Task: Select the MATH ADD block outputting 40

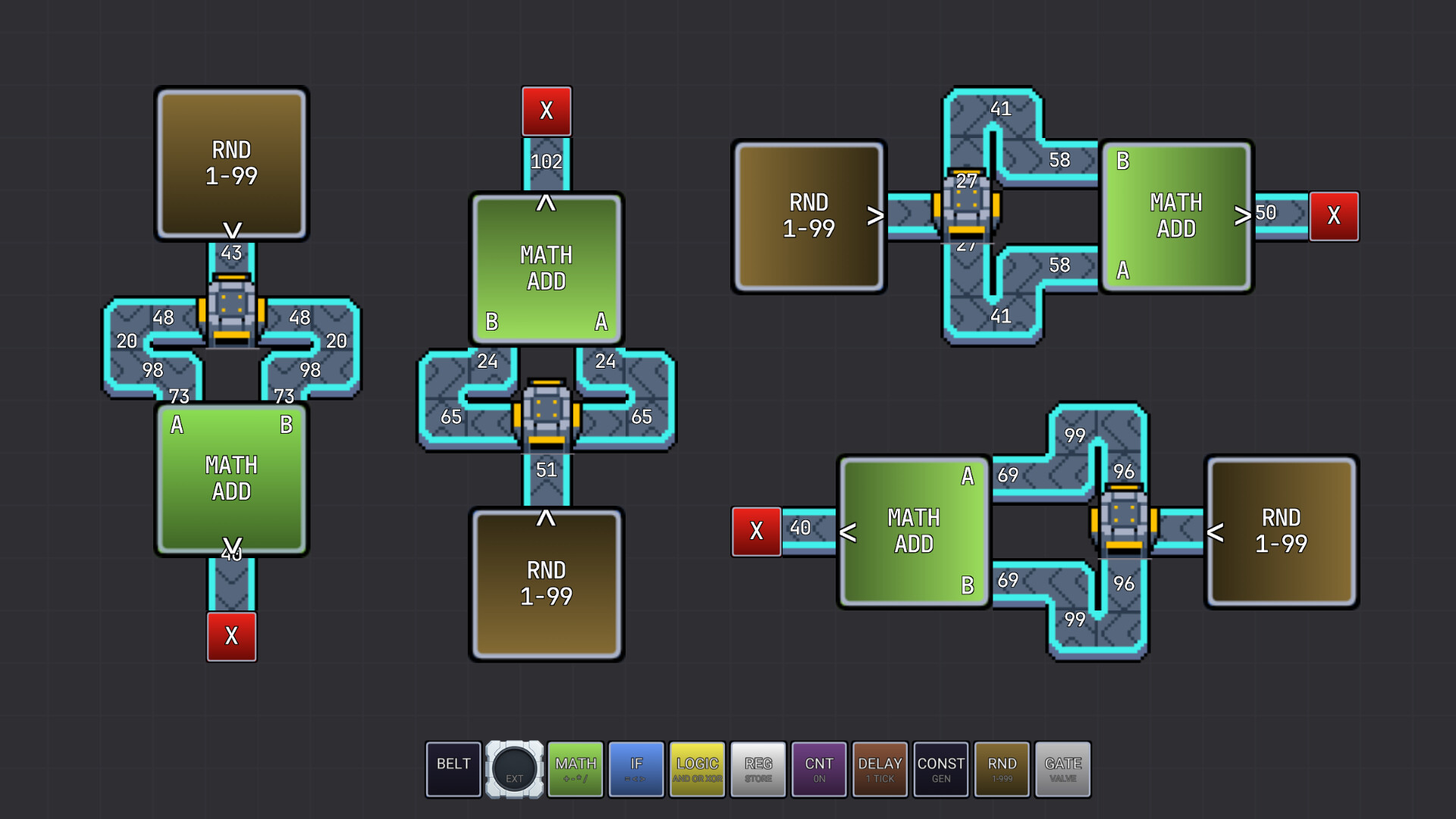Action: point(231,478)
